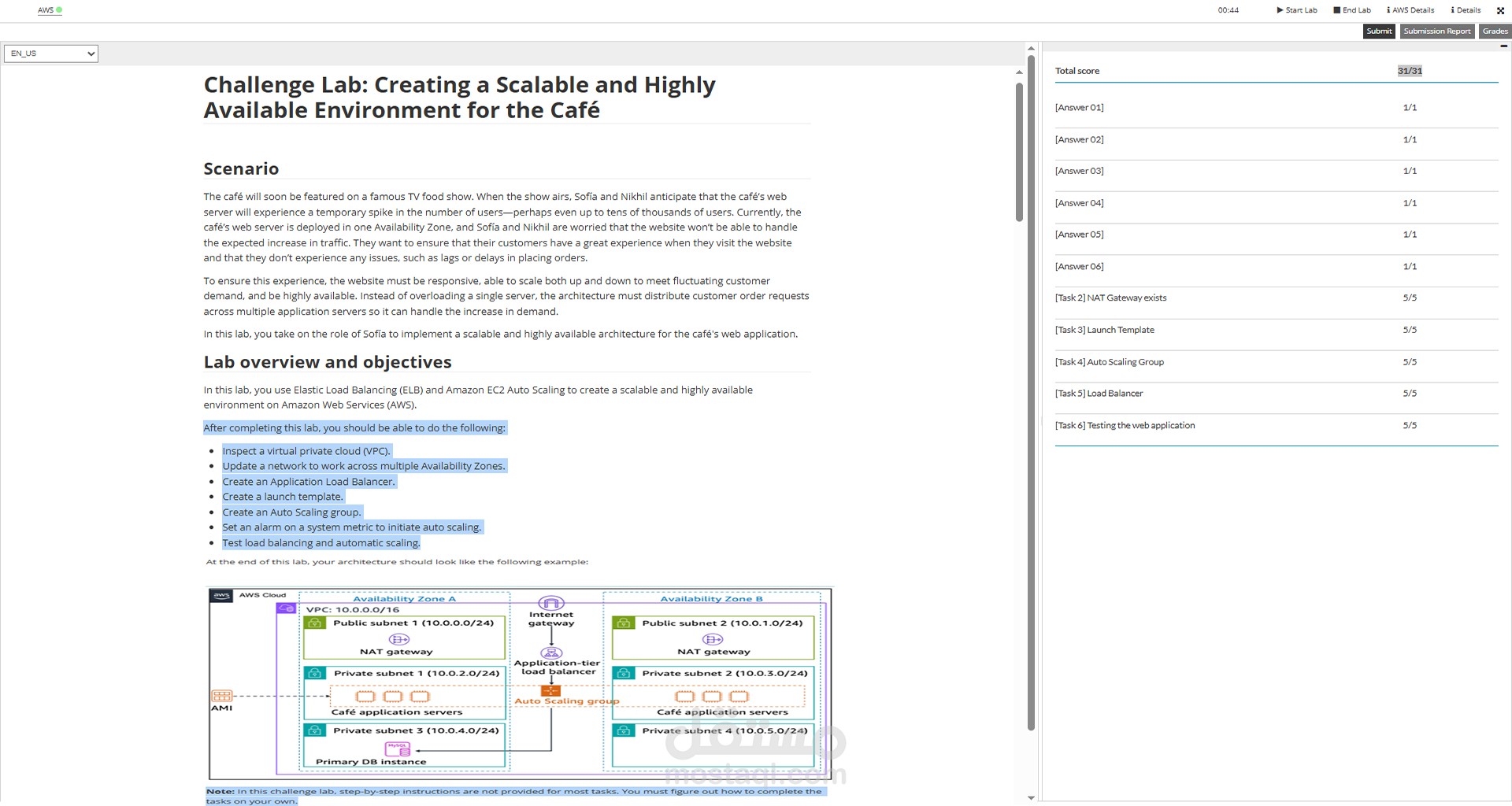Select the [Answer 01] score row
1512x806 pixels.
(x=1079, y=107)
